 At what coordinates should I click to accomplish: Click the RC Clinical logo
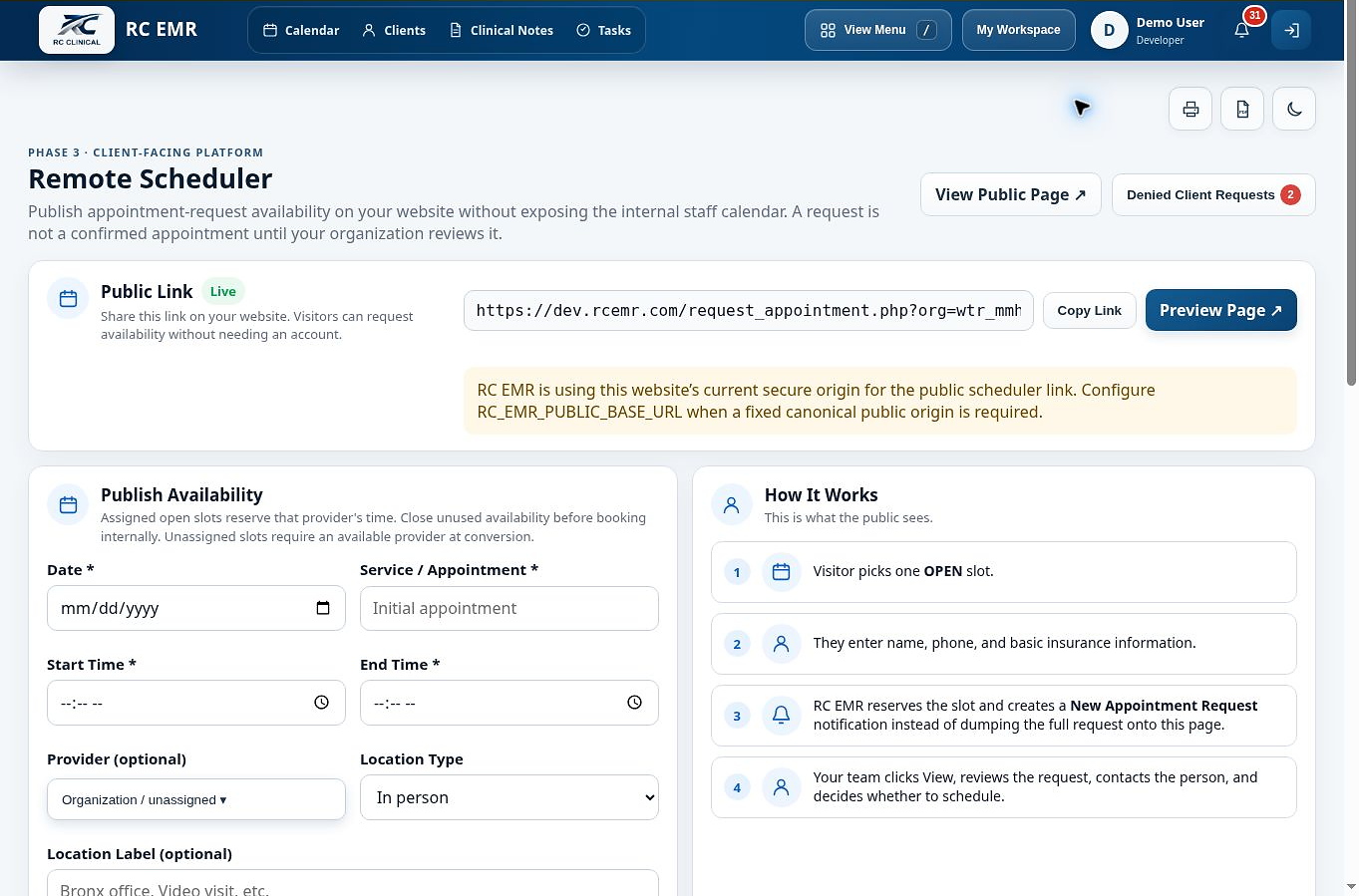tap(77, 30)
